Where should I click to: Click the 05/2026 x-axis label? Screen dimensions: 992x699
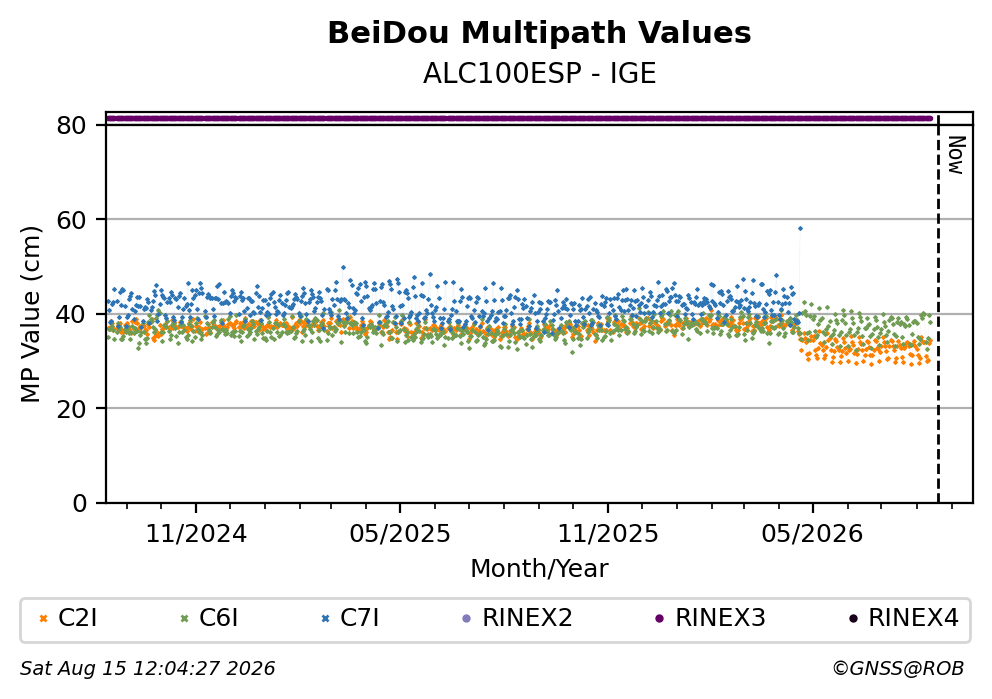tap(812, 534)
